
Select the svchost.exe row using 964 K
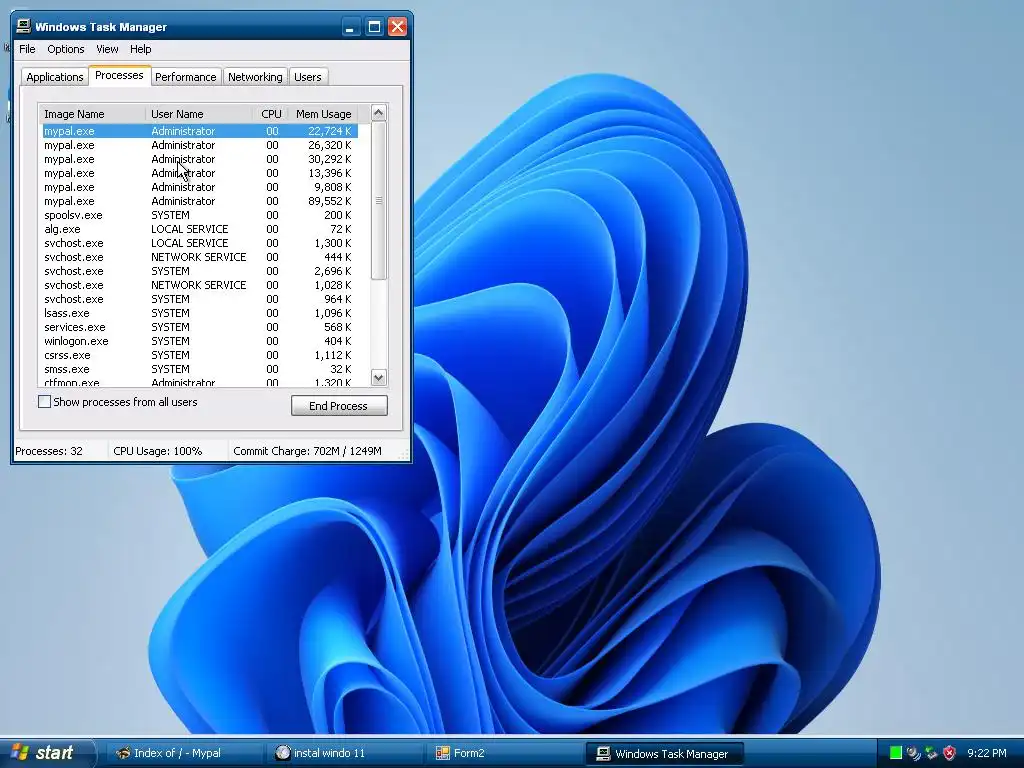pyautogui.click(x=200, y=299)
